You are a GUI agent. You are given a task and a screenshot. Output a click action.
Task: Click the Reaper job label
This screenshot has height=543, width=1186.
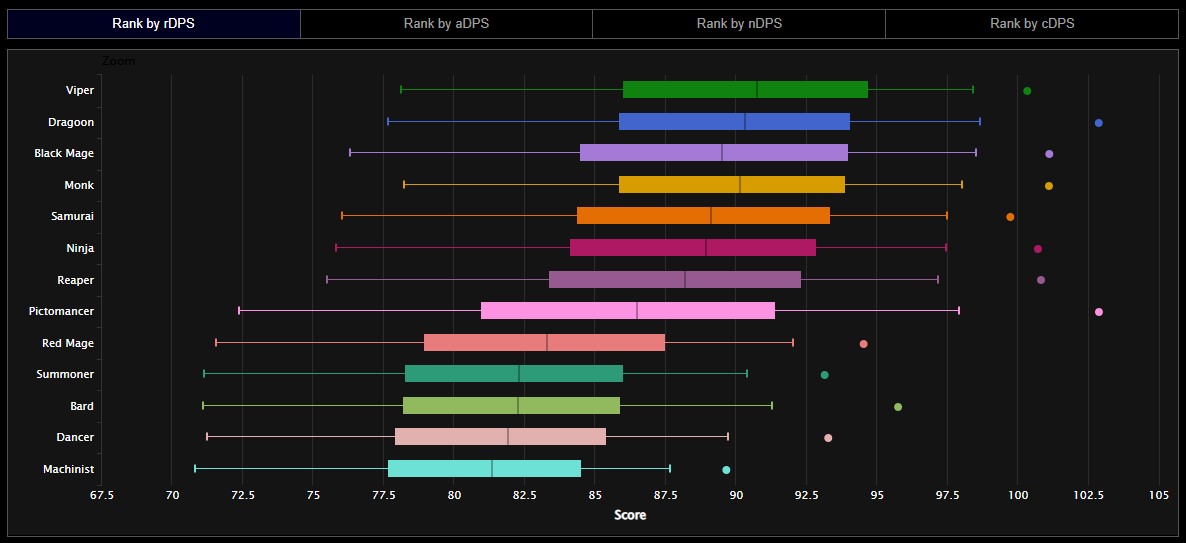pyautogui.click(x=76, y=280)
